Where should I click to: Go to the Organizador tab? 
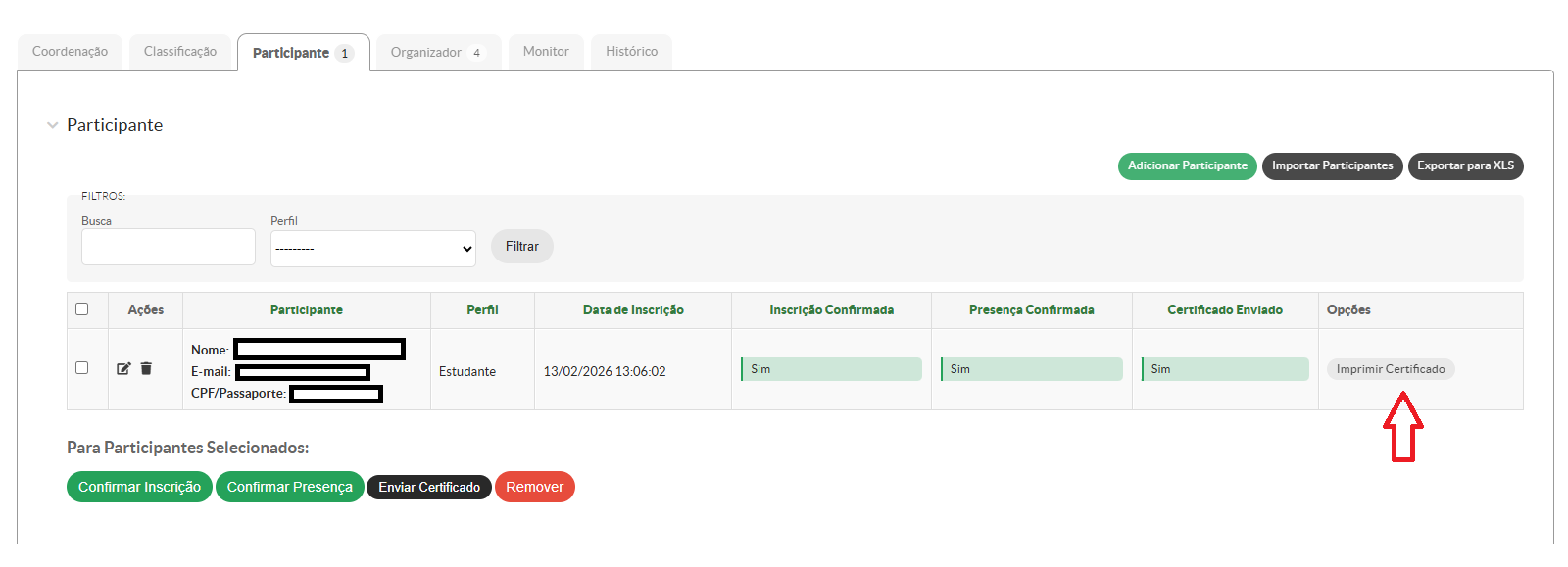(x=437, y=53)
